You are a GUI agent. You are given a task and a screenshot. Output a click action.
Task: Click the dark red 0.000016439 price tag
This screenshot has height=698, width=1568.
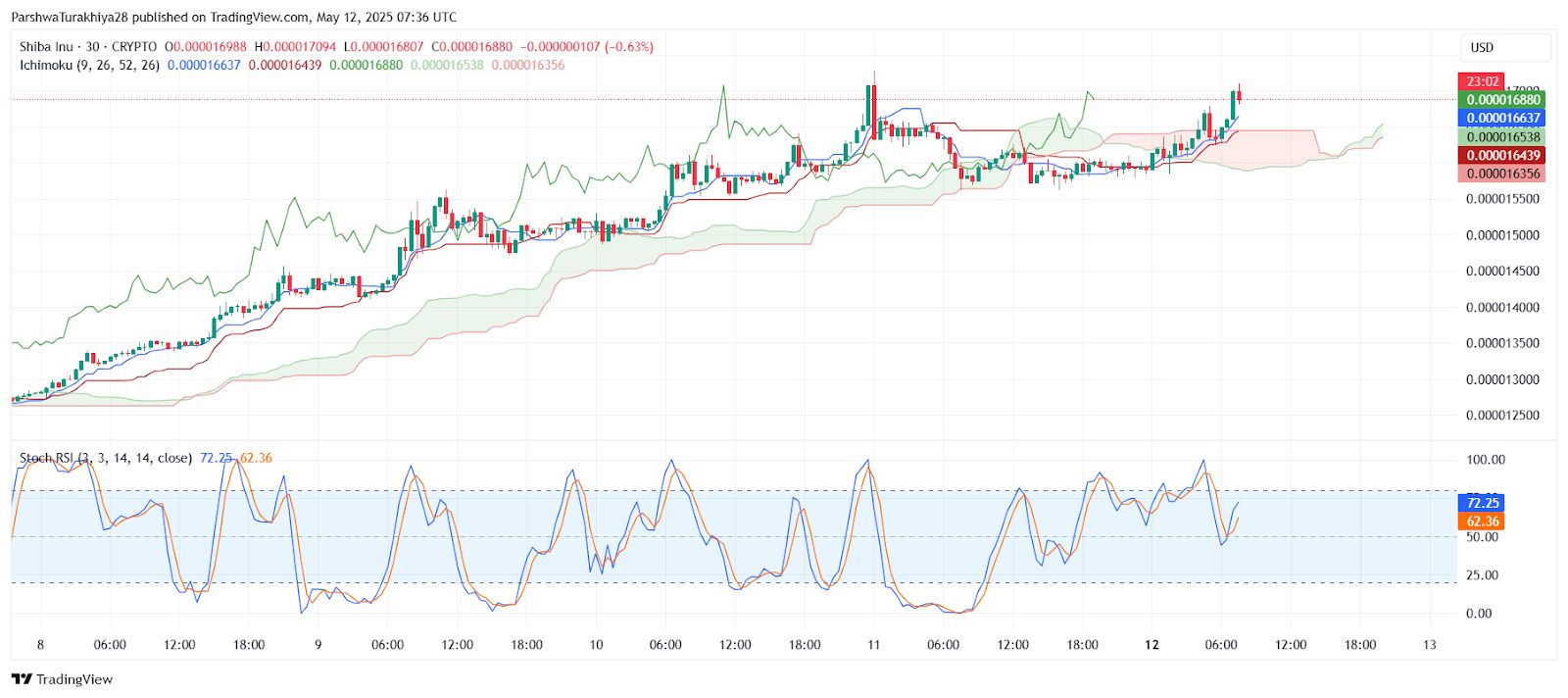(1503, 155)
